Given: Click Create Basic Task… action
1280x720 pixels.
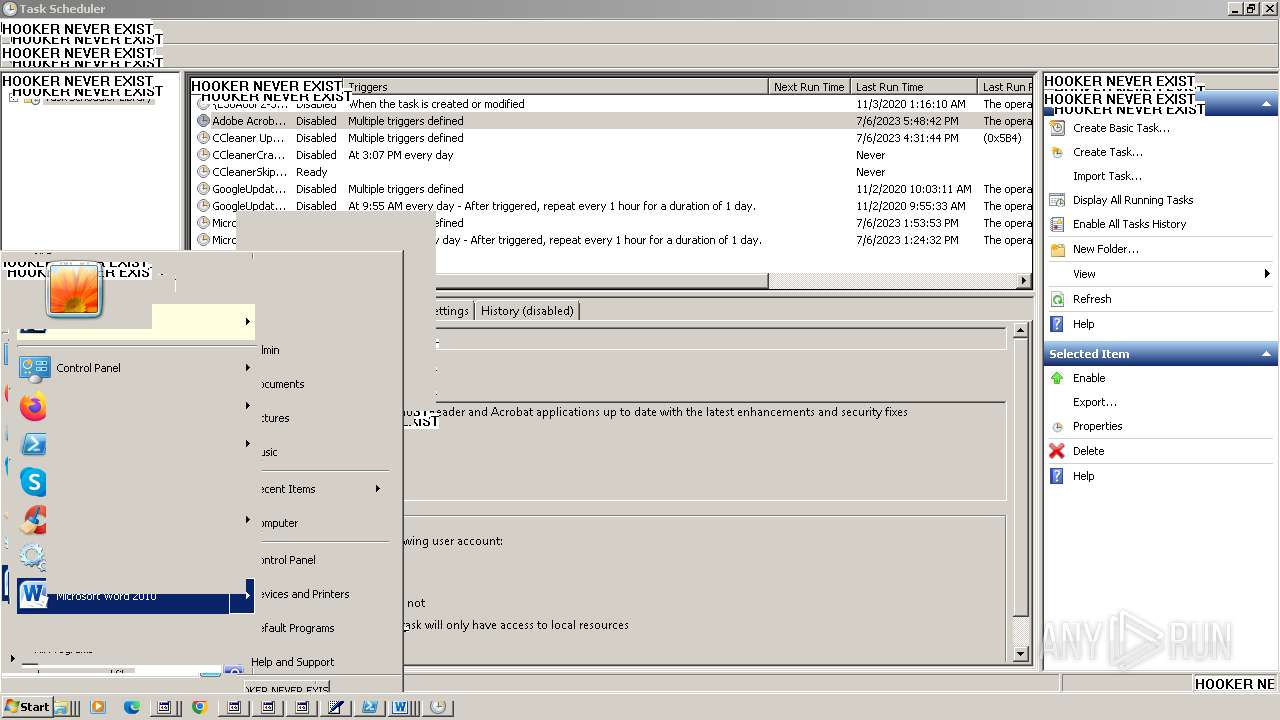Looking at the screenshot, I should tap(1121, 128).
